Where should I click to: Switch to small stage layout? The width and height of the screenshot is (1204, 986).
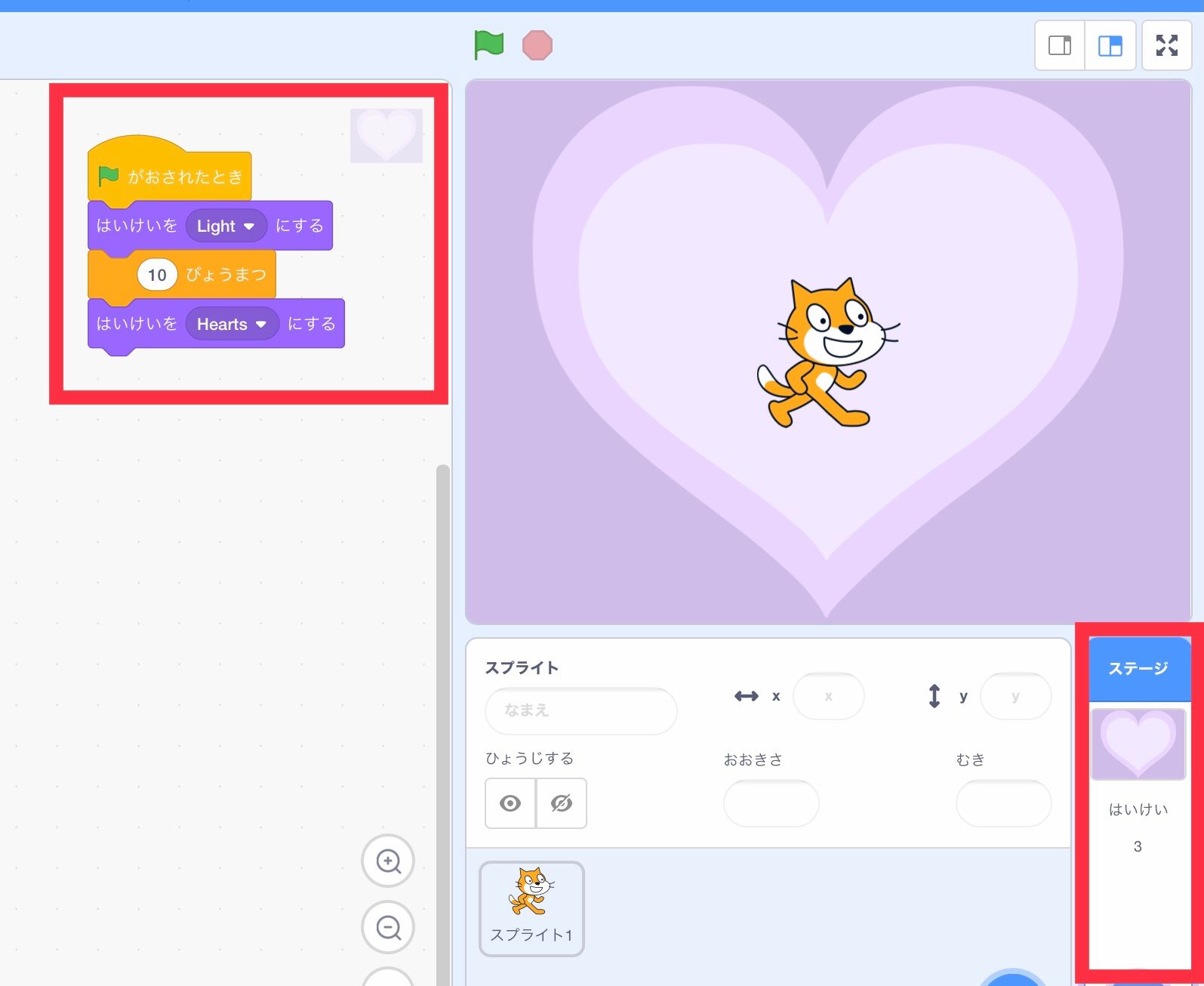click(x=1060, y=45)
